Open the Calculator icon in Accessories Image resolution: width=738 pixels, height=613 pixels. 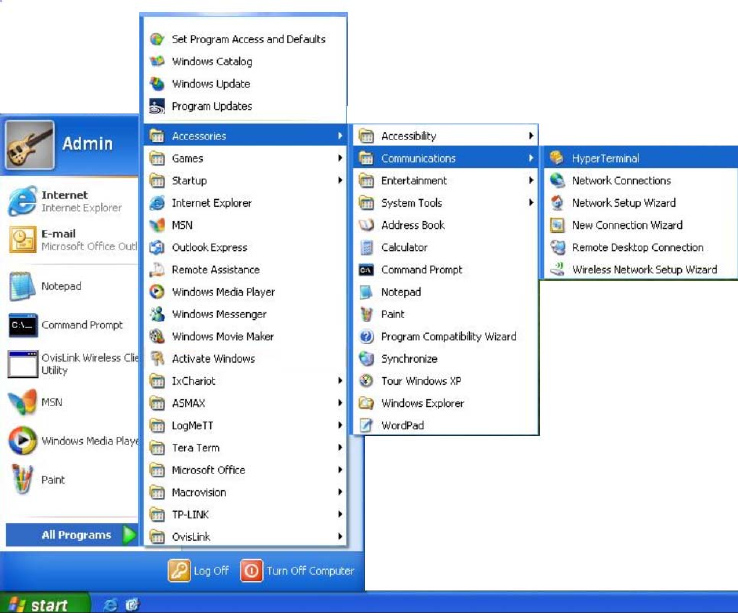coord(366,247)
